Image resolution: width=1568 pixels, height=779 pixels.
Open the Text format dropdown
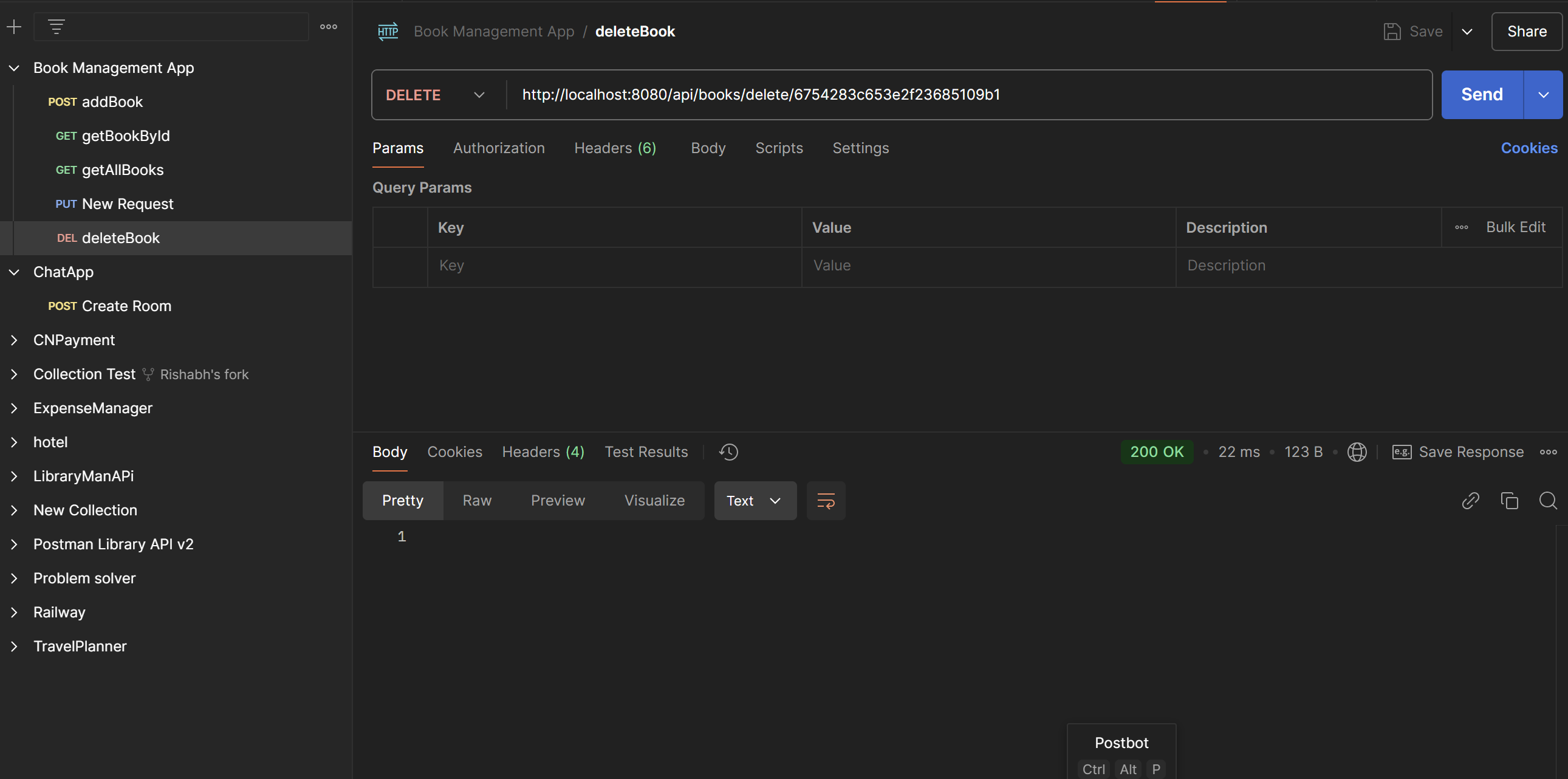point(755,501)
